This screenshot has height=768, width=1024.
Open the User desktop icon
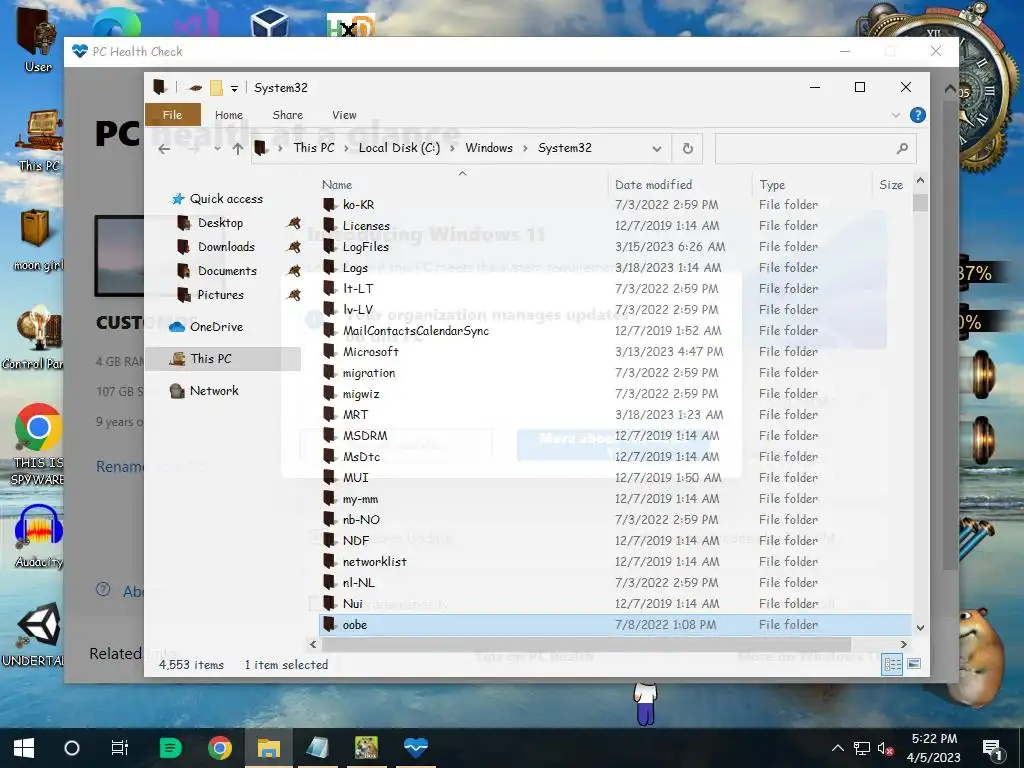coord(37,40)
